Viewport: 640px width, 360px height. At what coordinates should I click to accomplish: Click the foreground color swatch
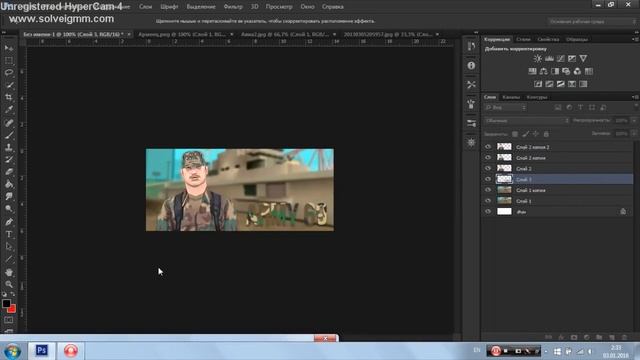[x=6, y=303]
